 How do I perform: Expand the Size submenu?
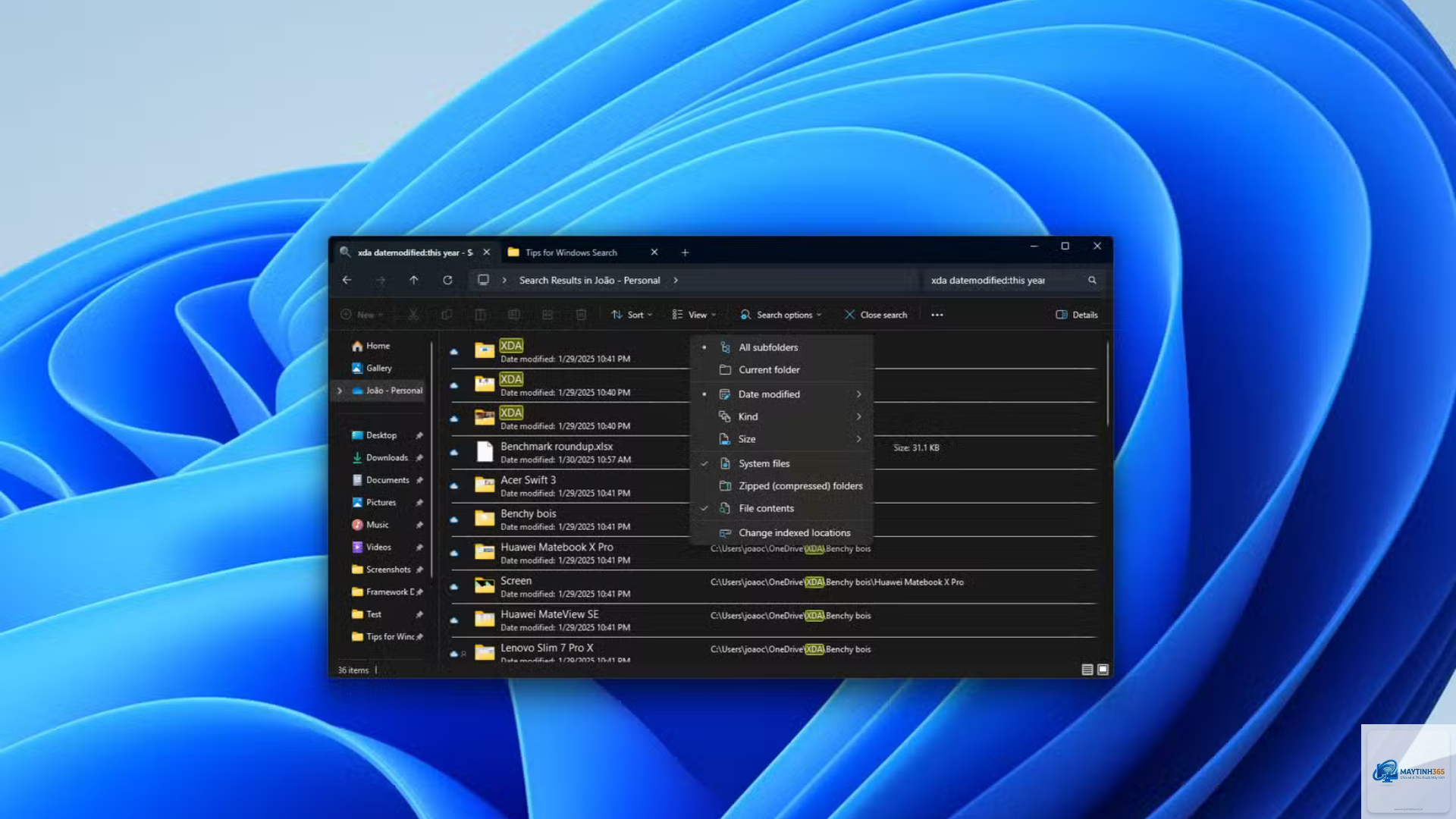782,439
